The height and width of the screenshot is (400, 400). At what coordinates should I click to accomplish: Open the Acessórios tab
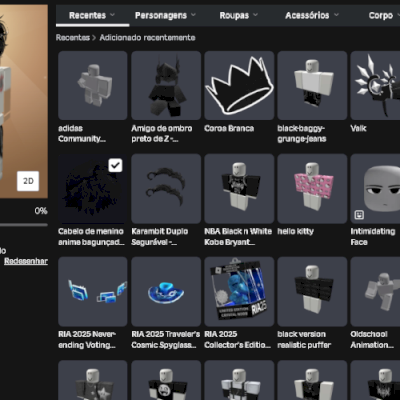(312, 15)
